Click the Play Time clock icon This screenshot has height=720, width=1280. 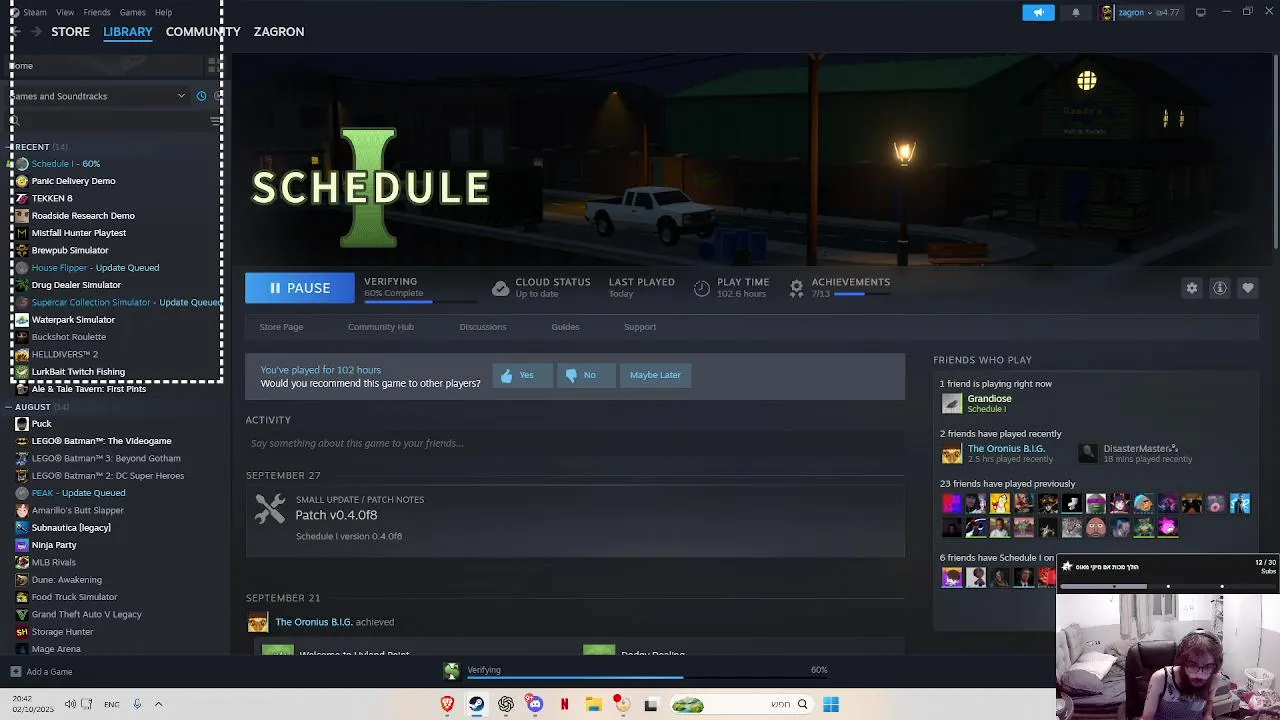(702, 288)
